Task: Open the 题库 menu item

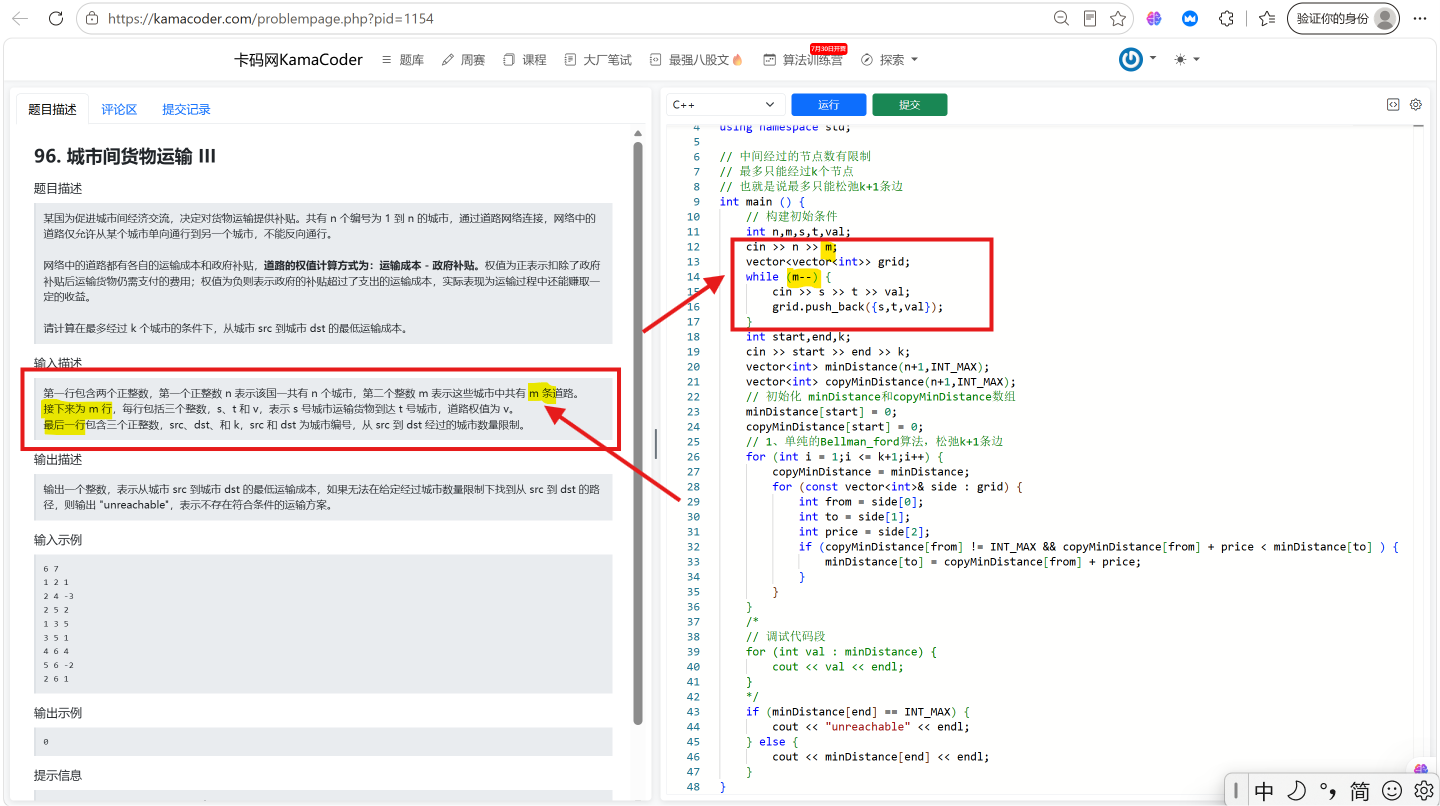Action: coord(403,60)
